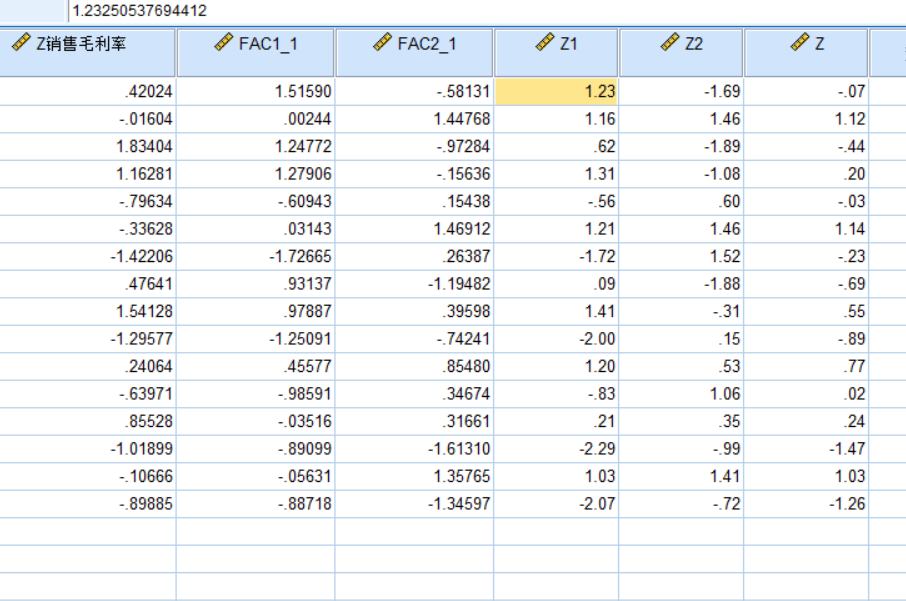Select cell -.89885 in Z销售毛利率
Image resolution: width=906 pixels, height=601 pixels.
(87, 503)
